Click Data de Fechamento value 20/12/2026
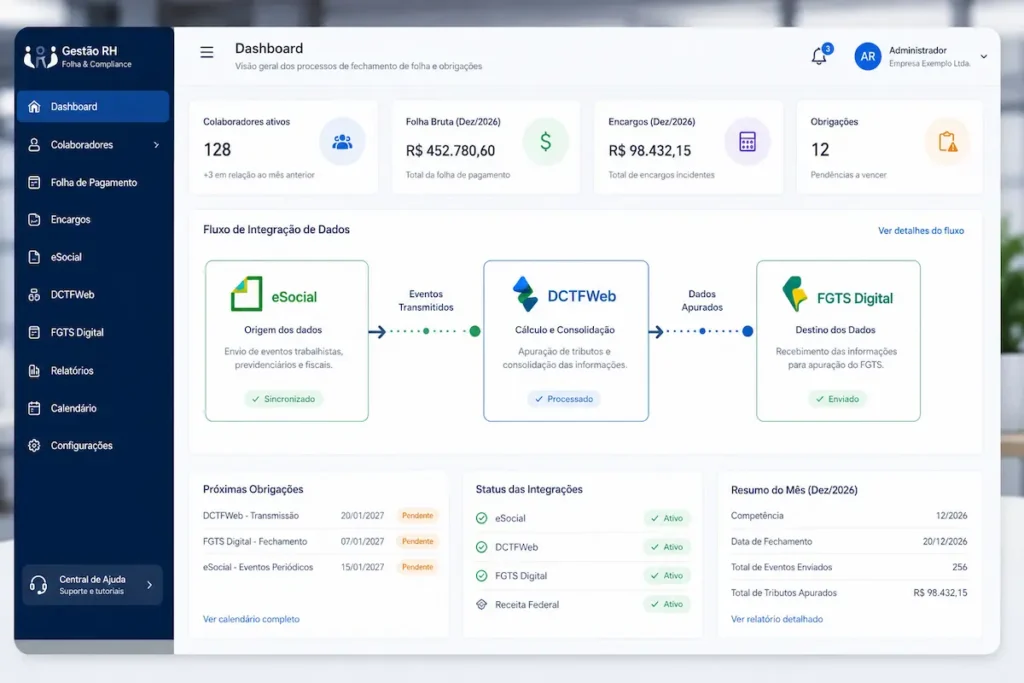This screenshot has width=1024, height=683. point(945,541)
